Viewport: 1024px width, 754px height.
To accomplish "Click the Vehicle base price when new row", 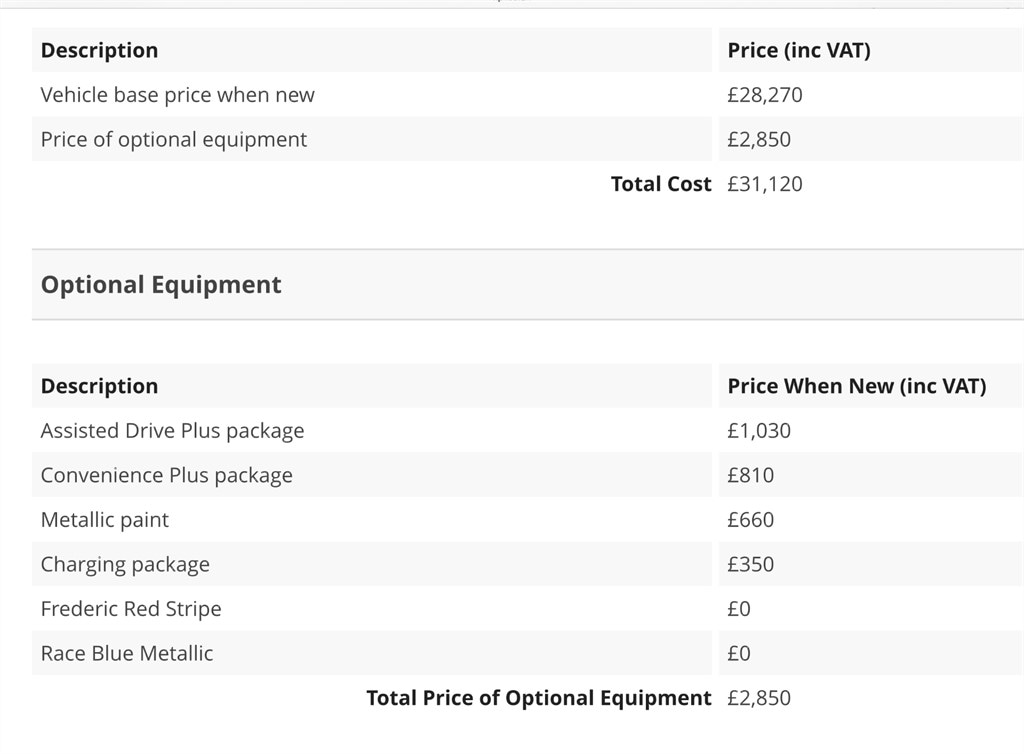I will point(177,95).
